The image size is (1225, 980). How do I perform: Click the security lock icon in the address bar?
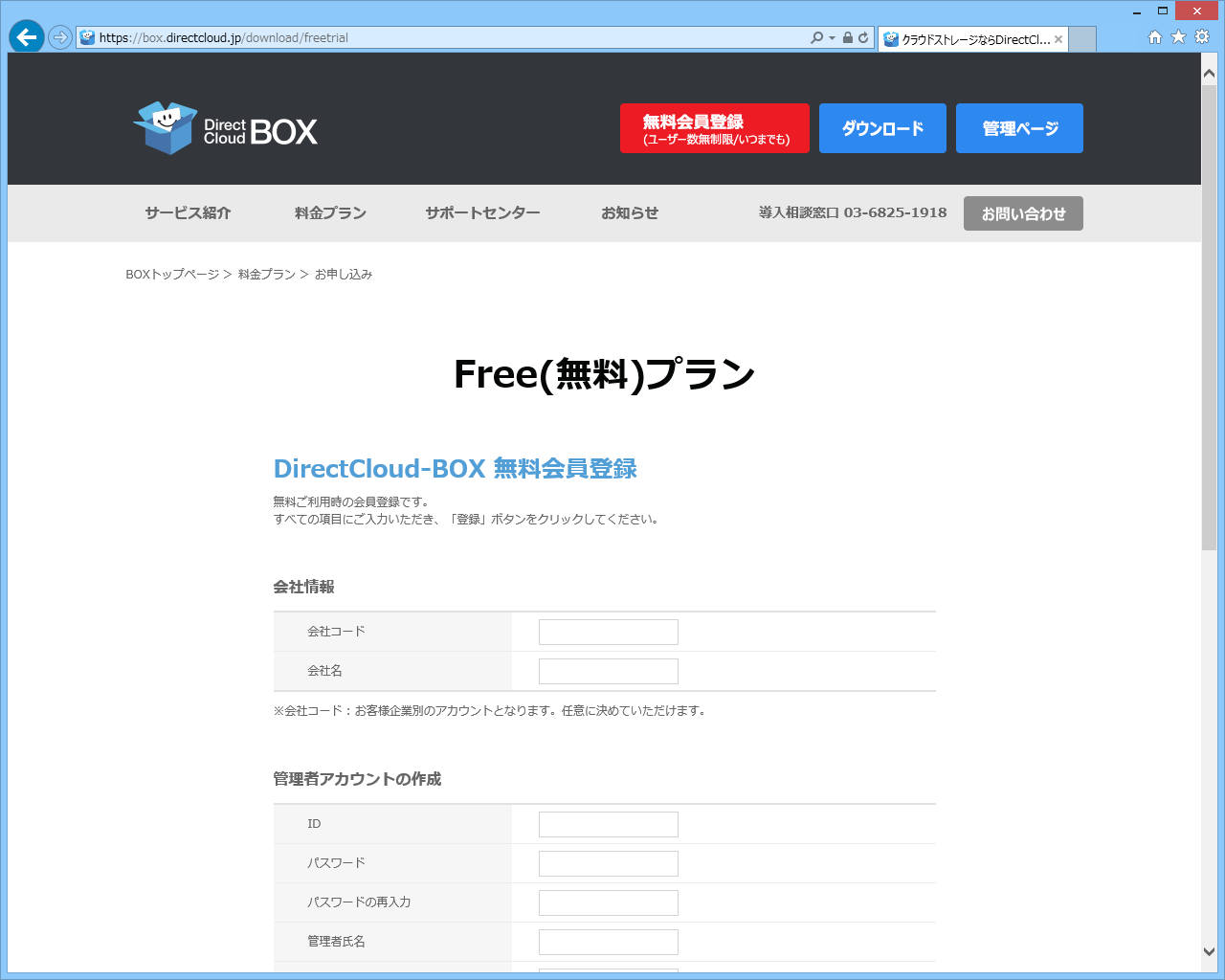coord(847,38)
